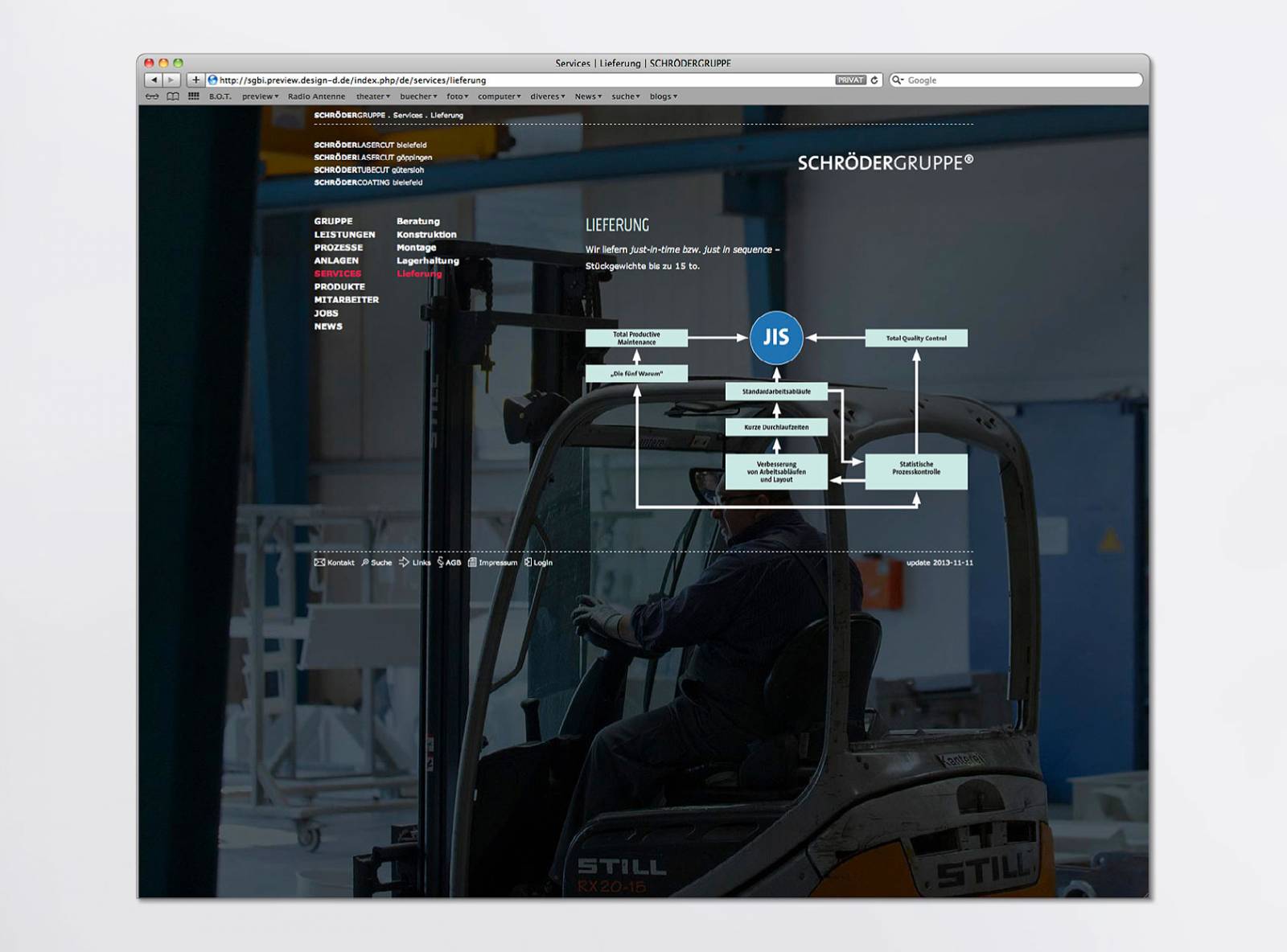Toggle the PRIVAT private browsing badge
This screenshot has height=952, width=1287.
(850, 80)
